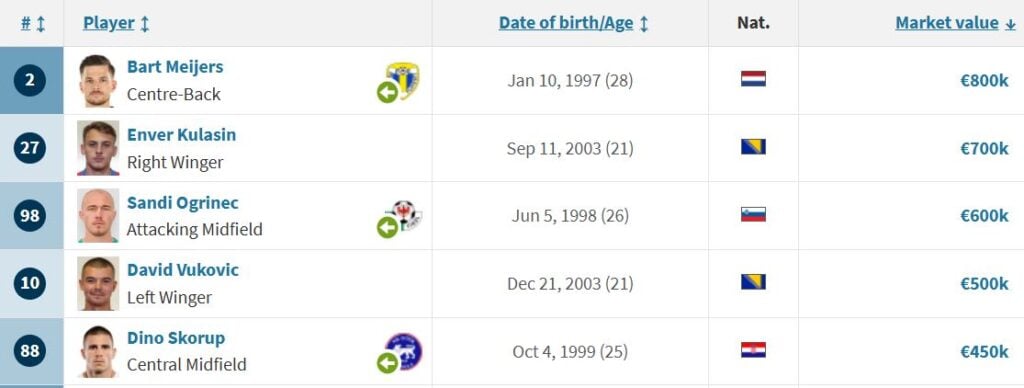The width and height of the screenshot is (1024, 388).
Task: Sort by Date of birth/Age header
Action: pyautogui.click(x=573, y=24)
